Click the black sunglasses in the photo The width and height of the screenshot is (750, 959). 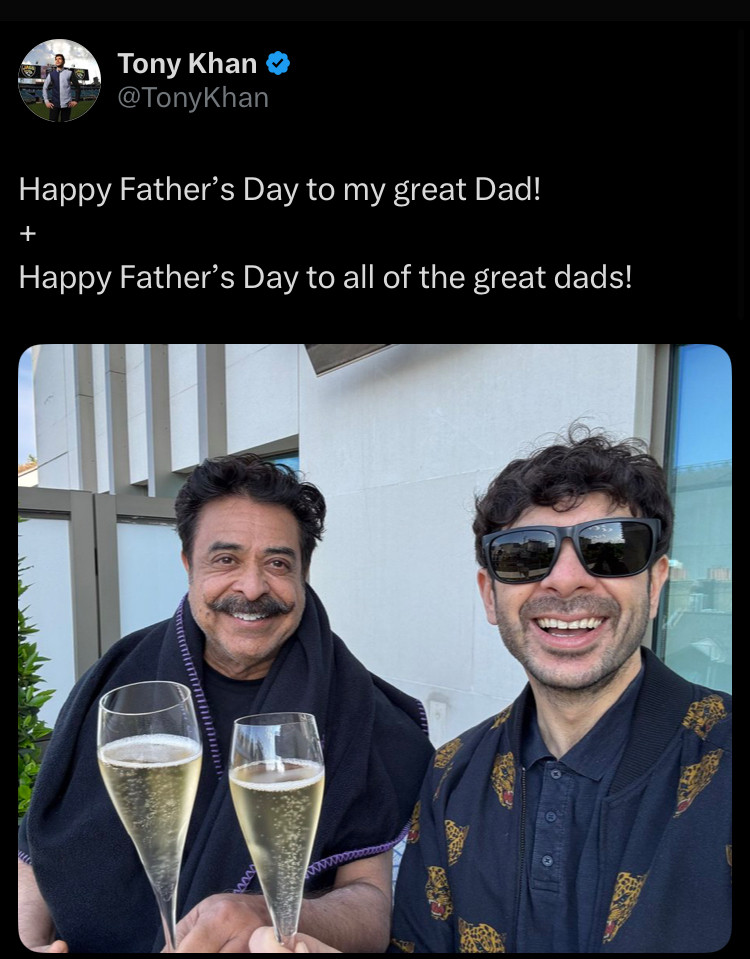[572, 549]
